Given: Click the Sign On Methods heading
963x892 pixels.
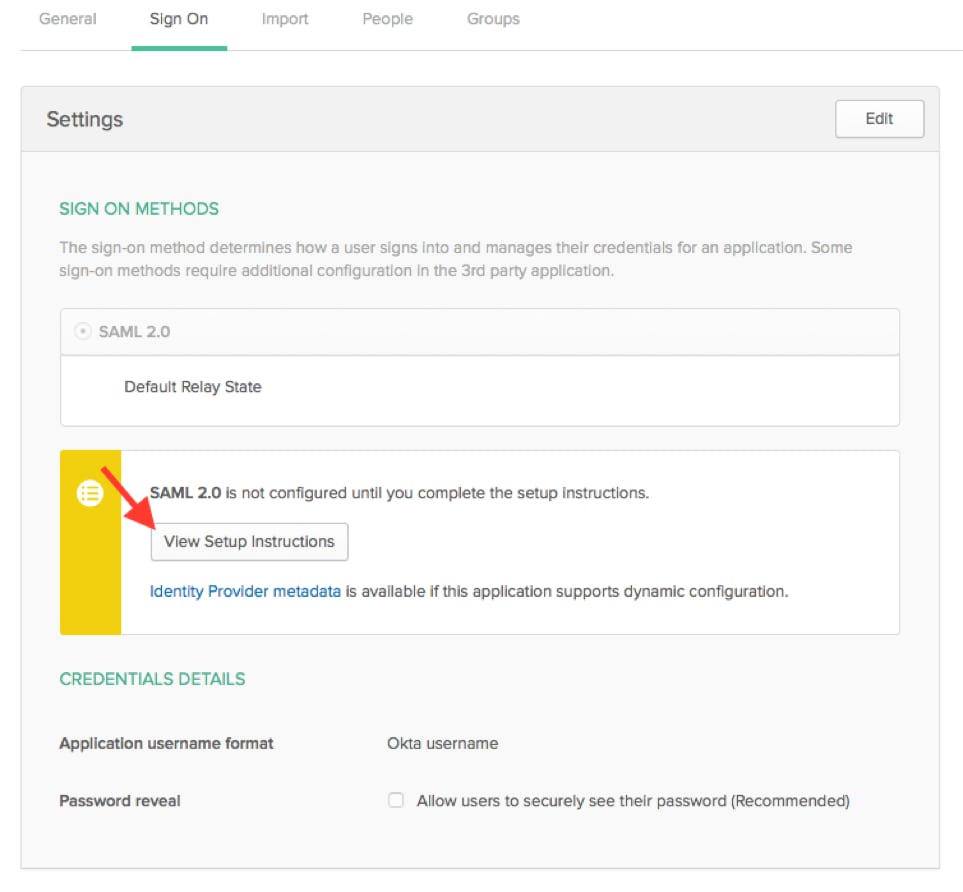Looking at the screenshot, I should pyautogui.click(x=139, y=209).
